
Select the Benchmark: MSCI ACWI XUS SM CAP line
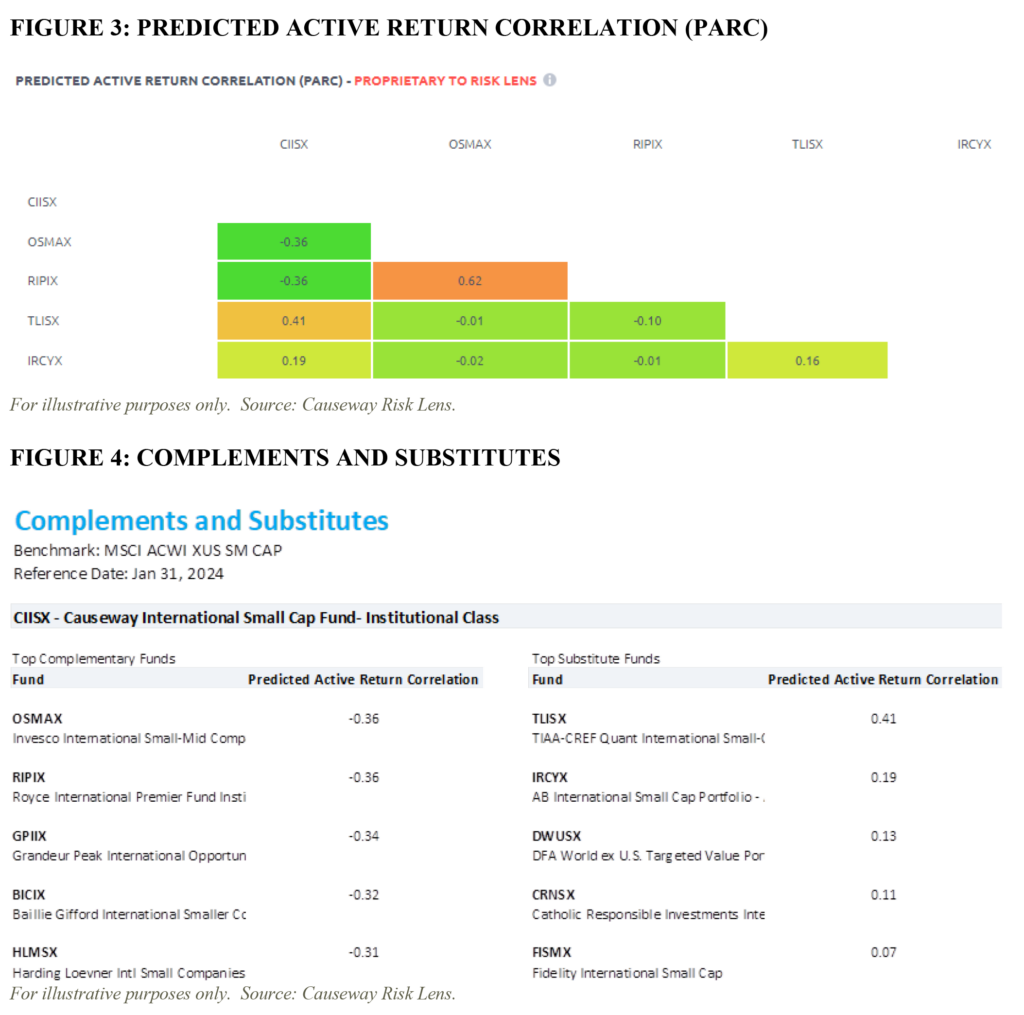(148, 551)
